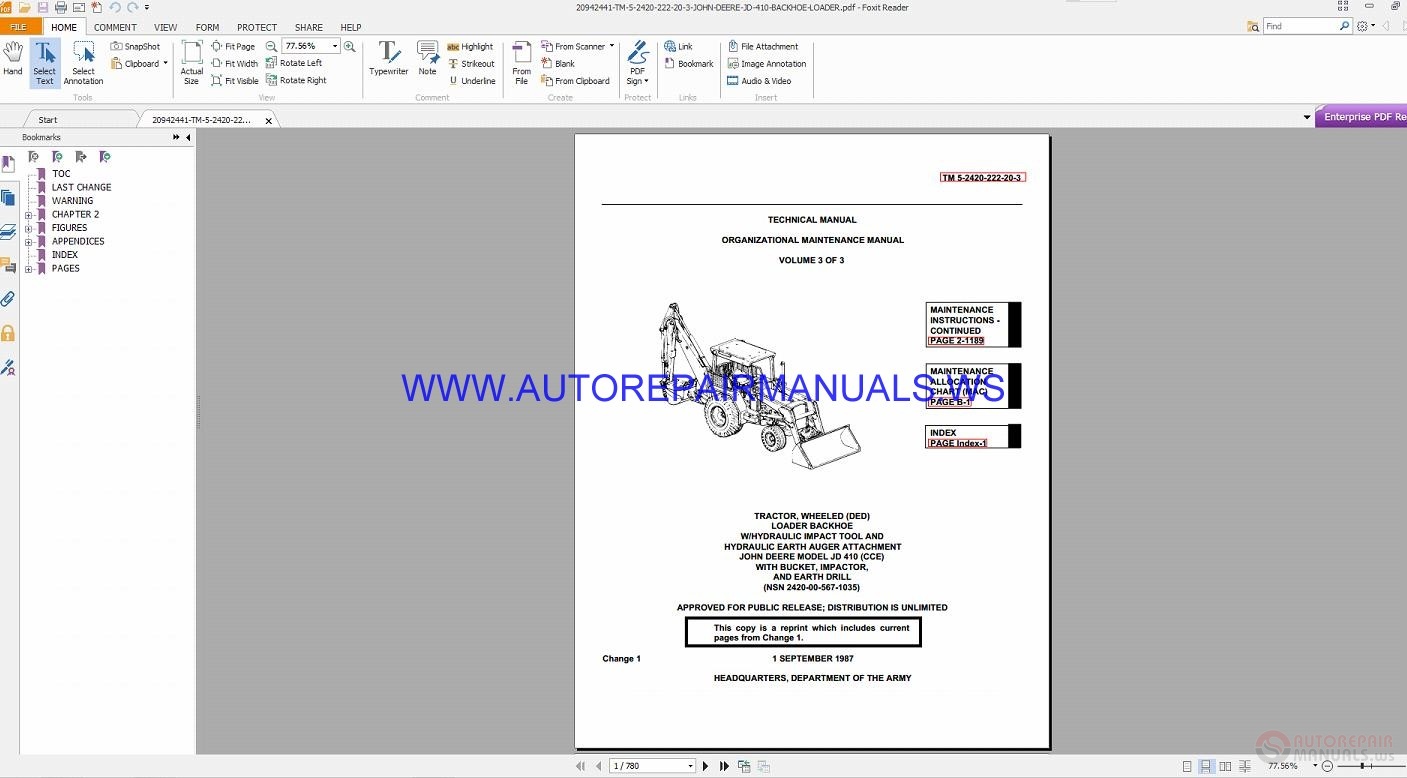The image size is (1407, 778).
Task: Go to the next page
Action: [x=706, y=766]
